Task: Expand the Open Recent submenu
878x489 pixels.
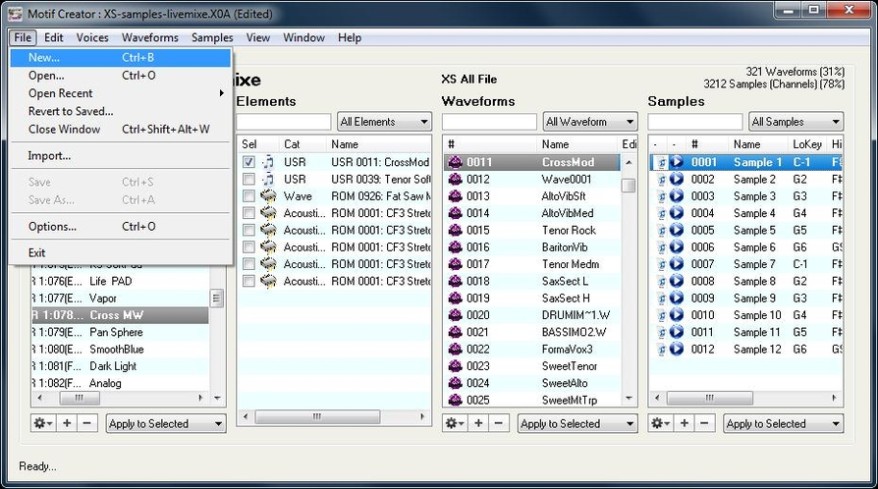Action: (x=120, y=93)
